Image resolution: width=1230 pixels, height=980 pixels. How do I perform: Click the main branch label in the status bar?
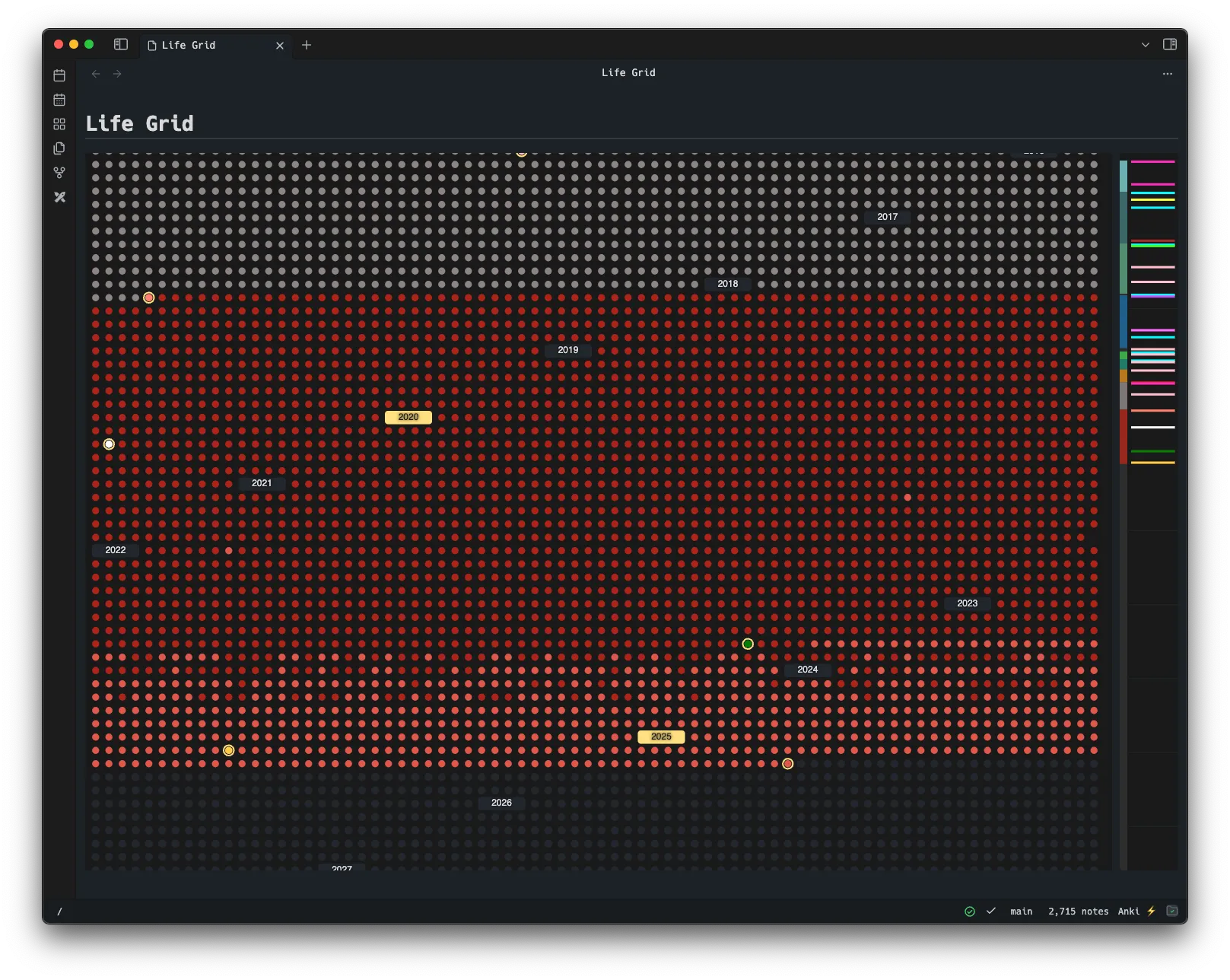coord(1022,911)
